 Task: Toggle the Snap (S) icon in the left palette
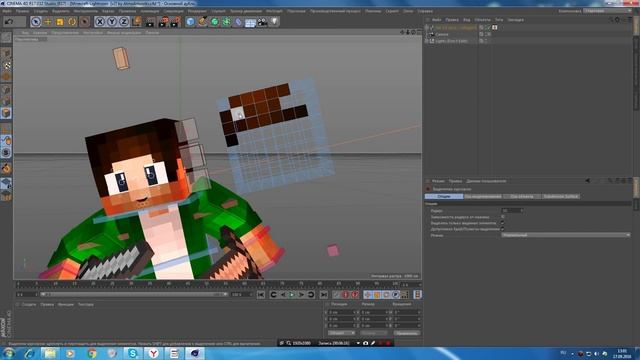pos(6,152)
